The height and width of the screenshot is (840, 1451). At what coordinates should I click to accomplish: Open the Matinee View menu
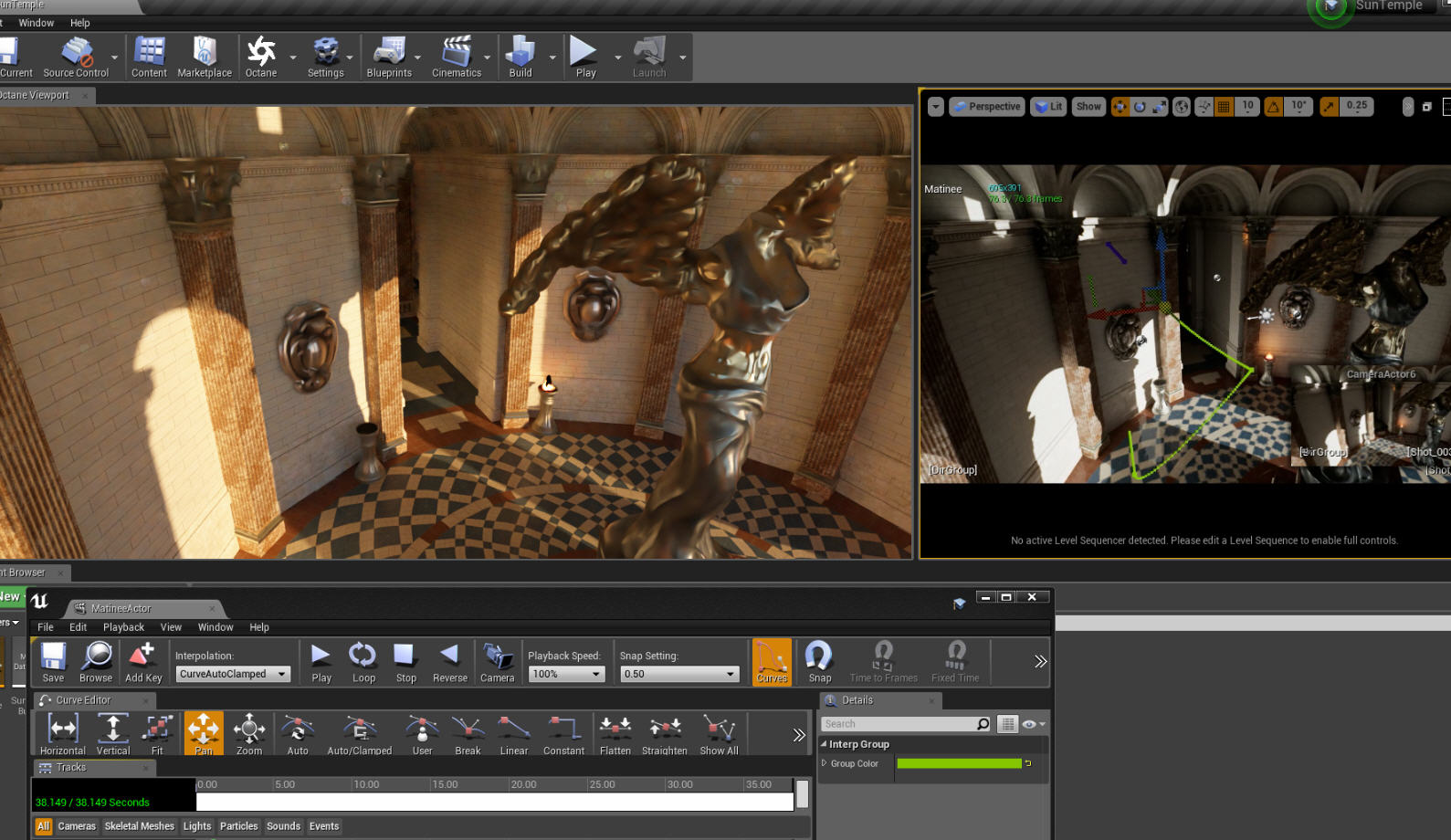coord(171,627)
